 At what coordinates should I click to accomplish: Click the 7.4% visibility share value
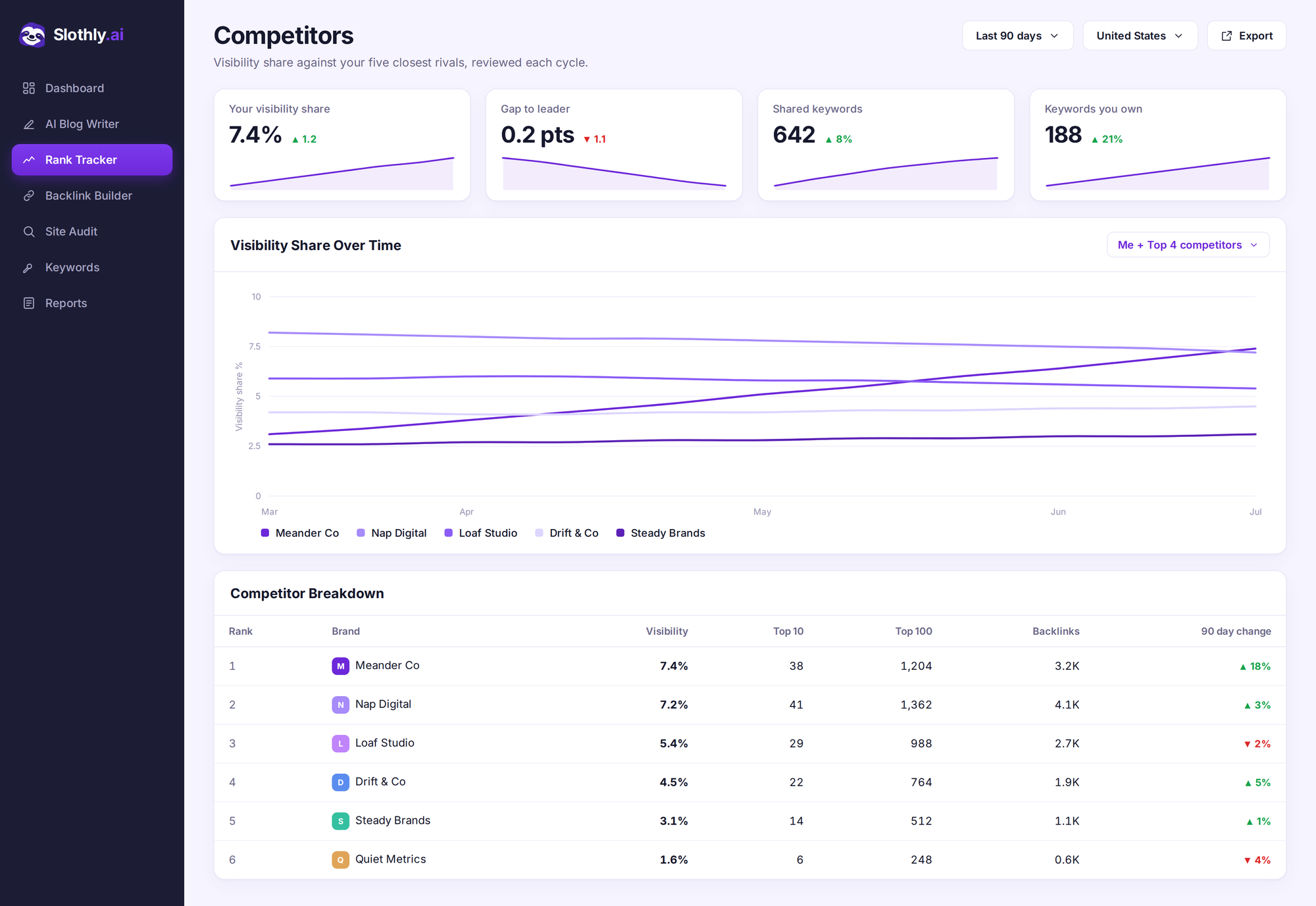tap(255, 135)
